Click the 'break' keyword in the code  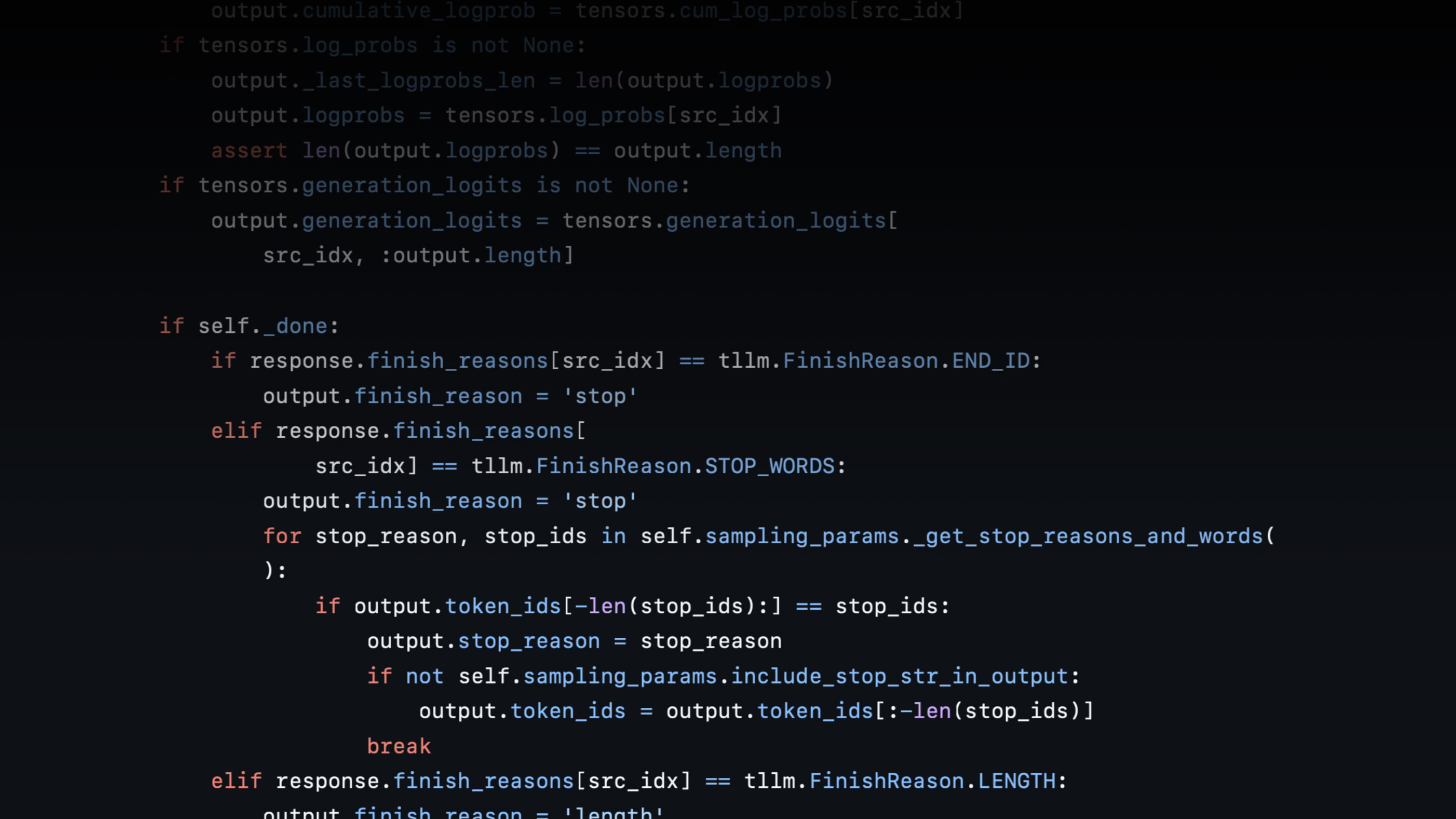[398, 746]
